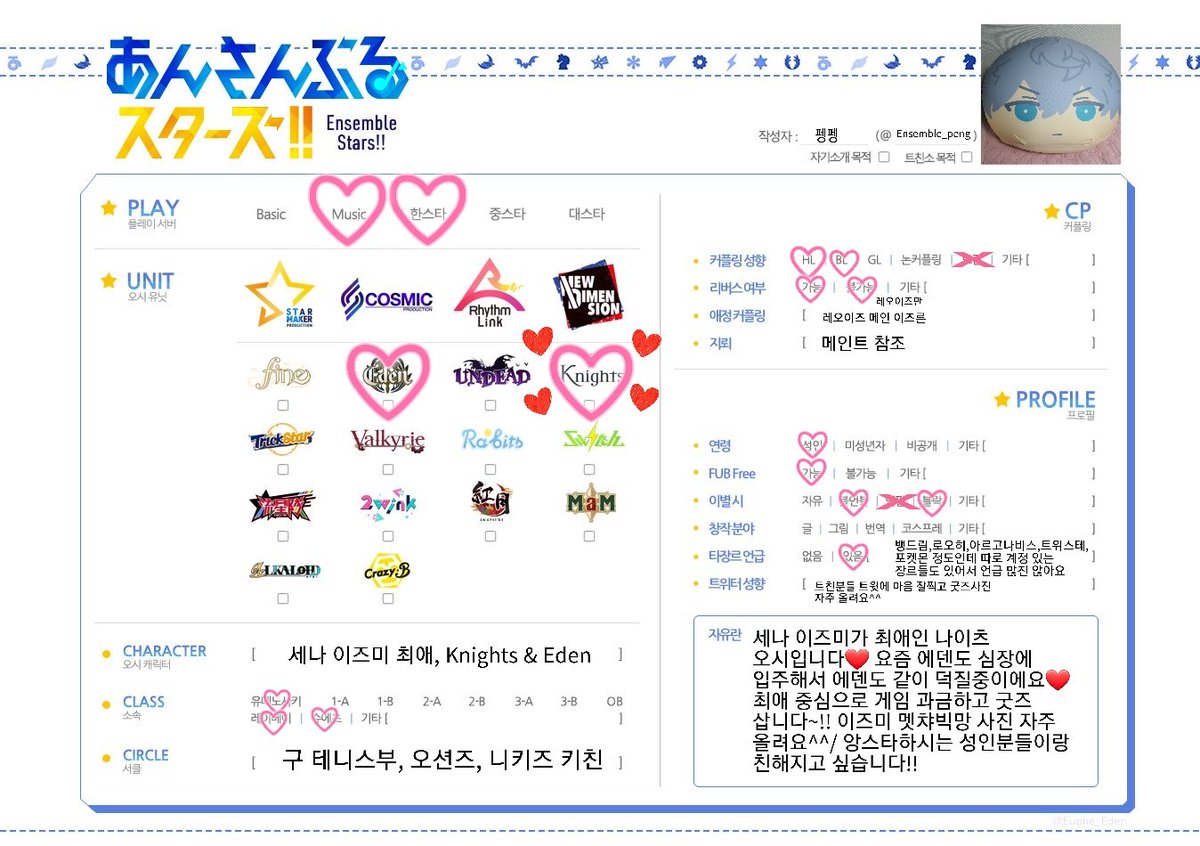The height and width of the screenshot is (846, 1200).
Task: Select the Knights unit logo
Action: point(590,377)
